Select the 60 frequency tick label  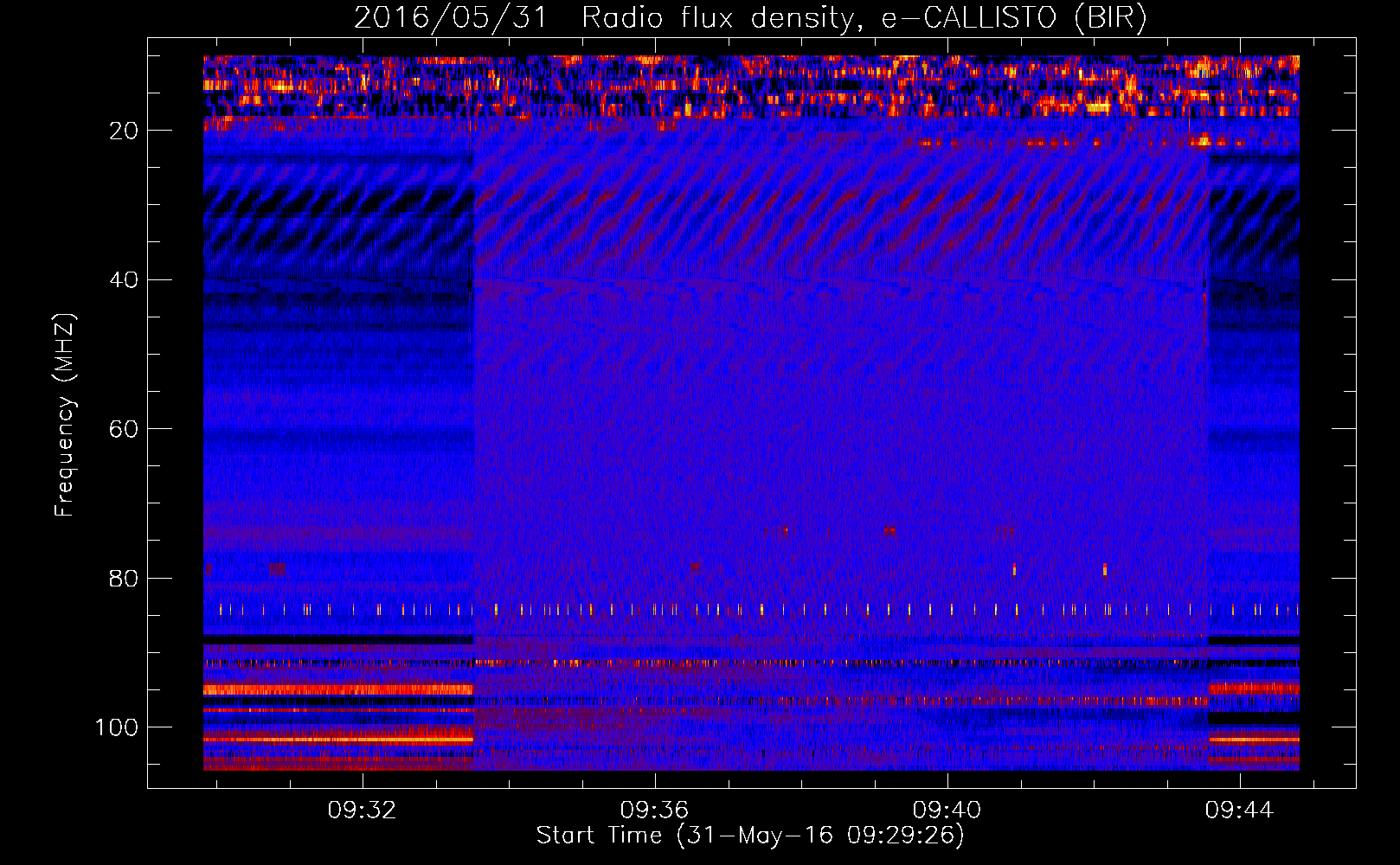coord(125,430)
